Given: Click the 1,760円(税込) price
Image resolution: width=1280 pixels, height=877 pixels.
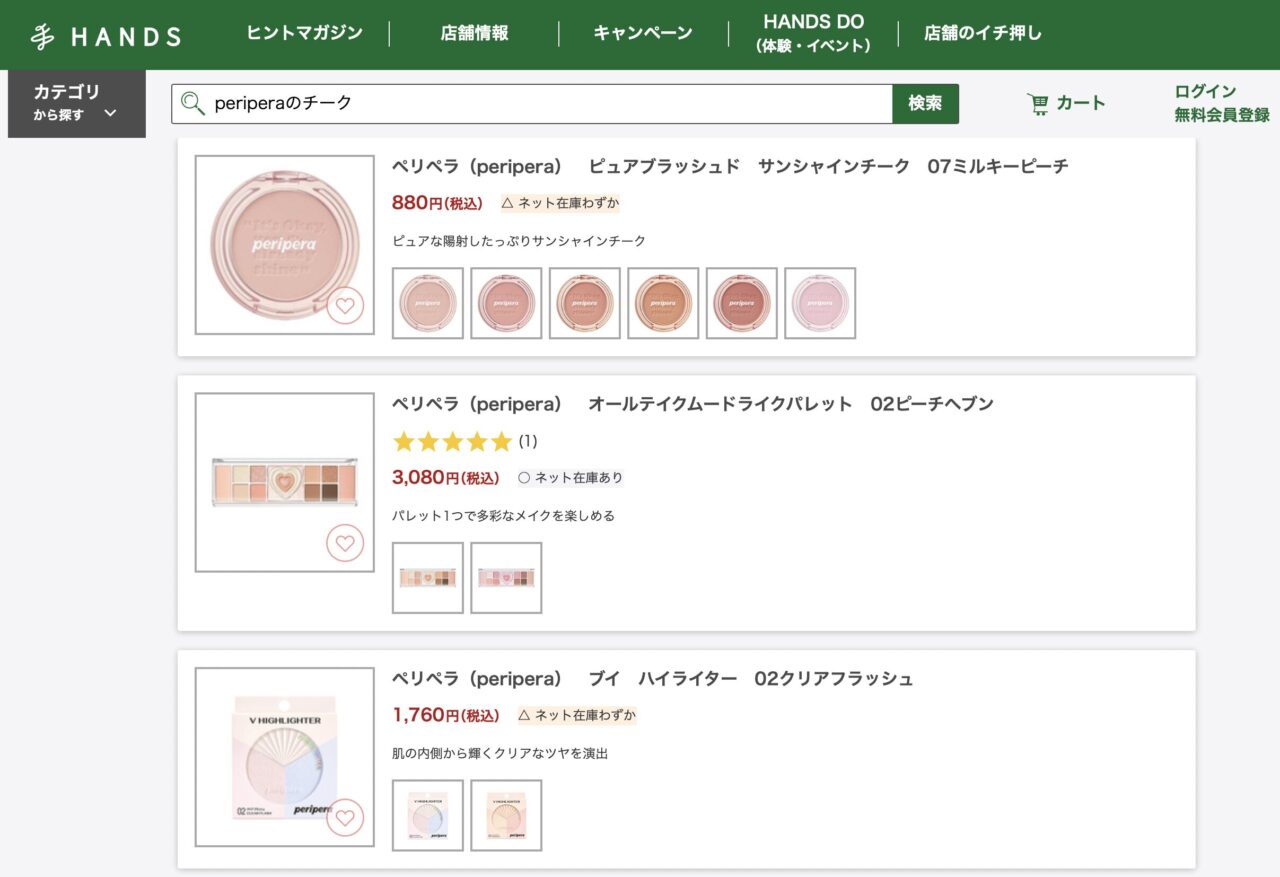Looking at the screenshot, I should point(445,715).
